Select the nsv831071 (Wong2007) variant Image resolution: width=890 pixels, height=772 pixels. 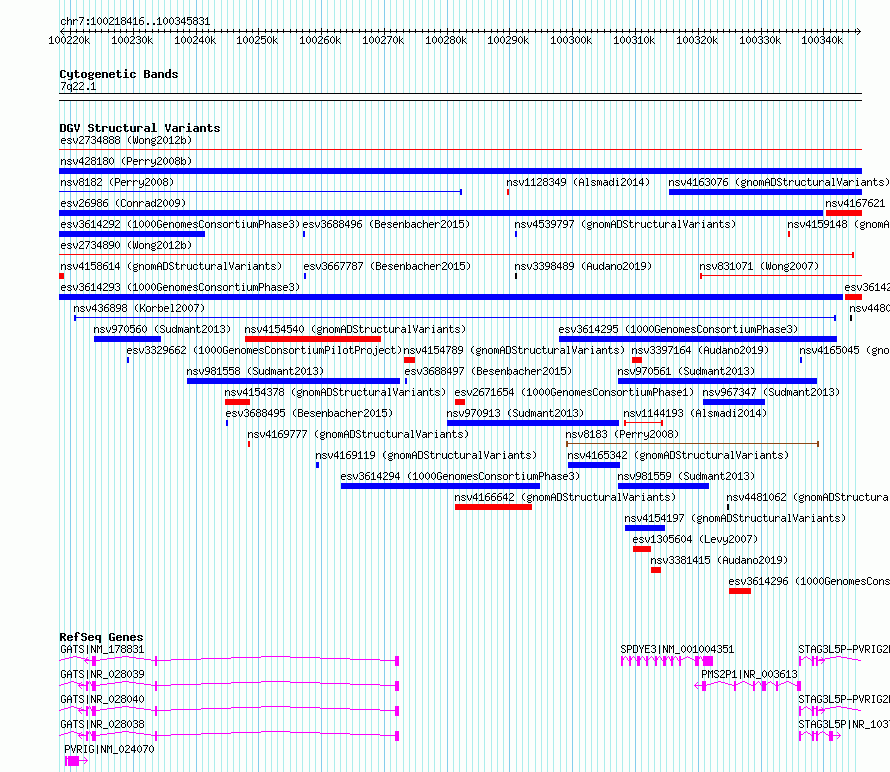click(x=759, y=266)
